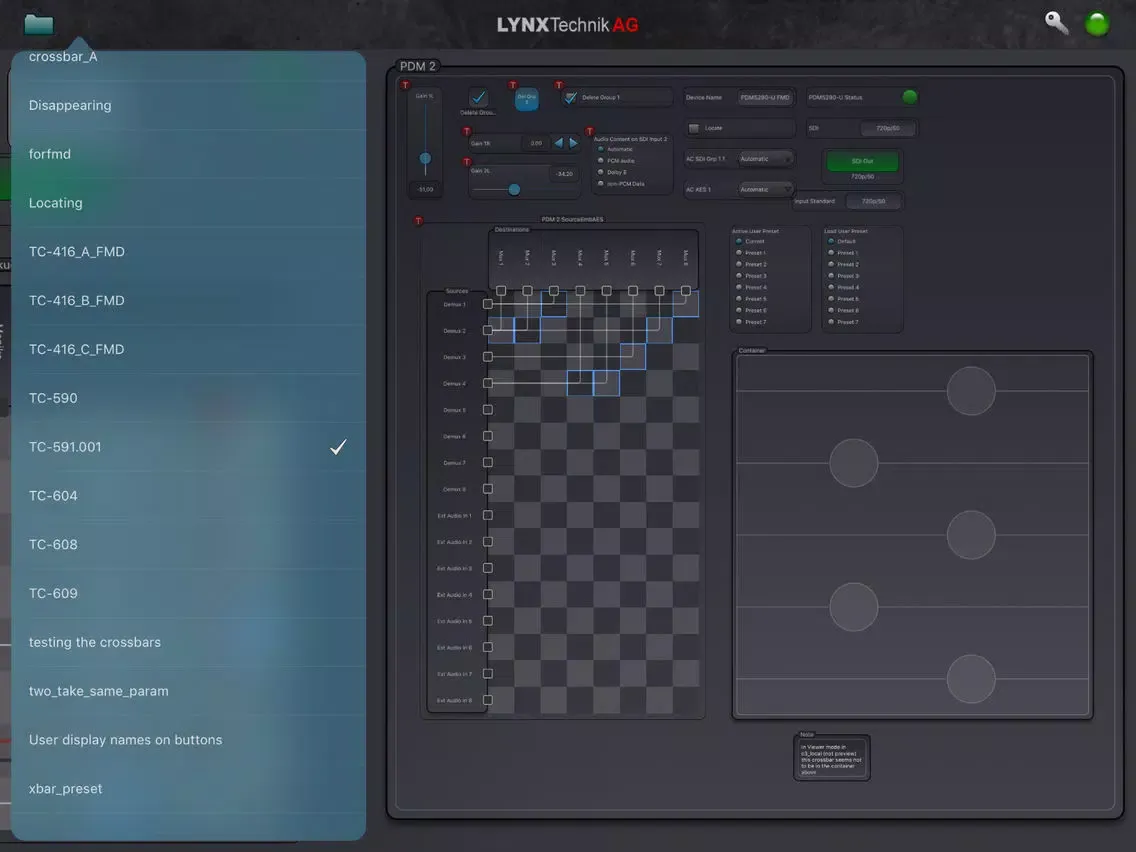The image size is (1136, 852).
Task: Choose testing the crossbars entry
Action: pos(188,642)
